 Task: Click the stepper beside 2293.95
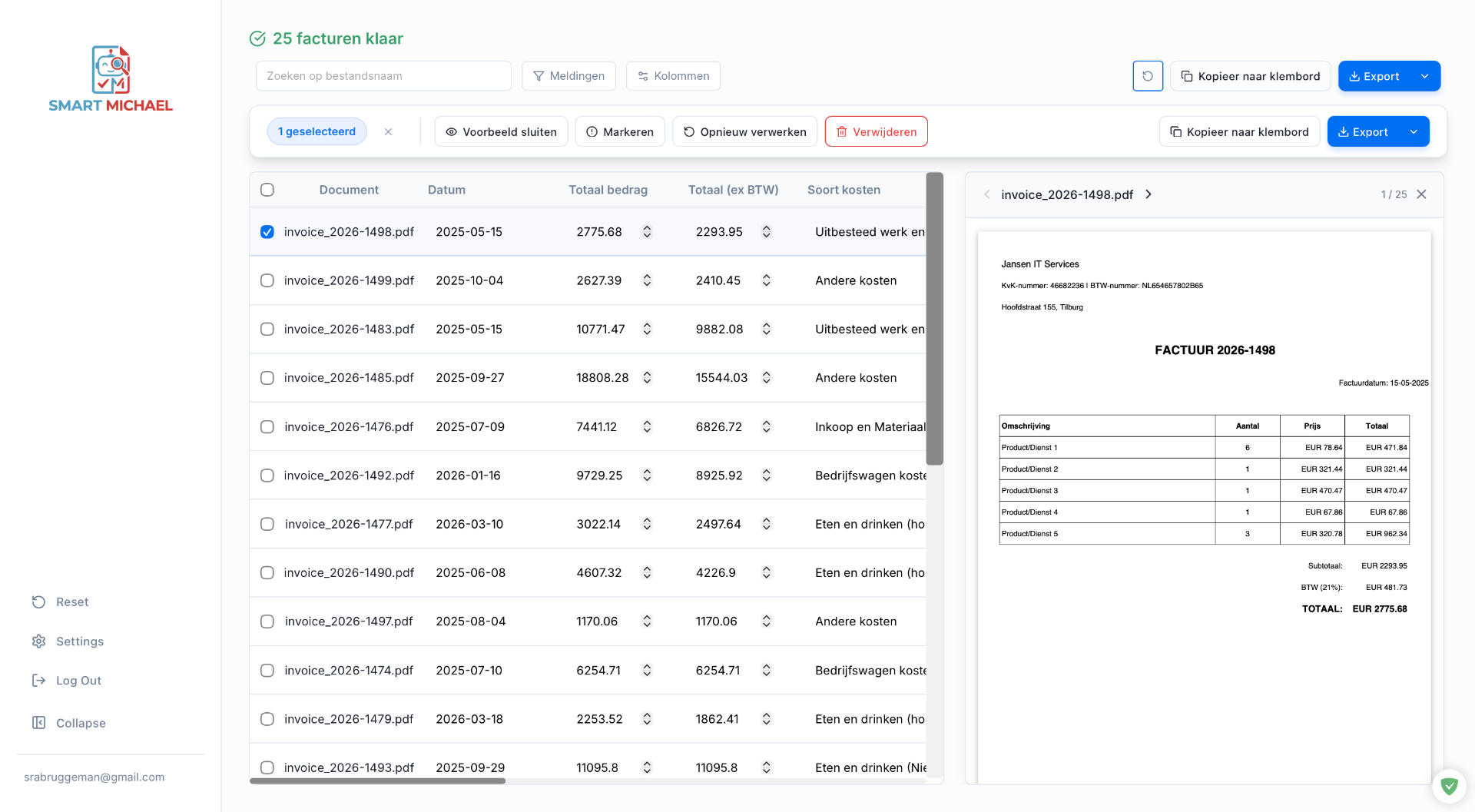click(766, 232)
